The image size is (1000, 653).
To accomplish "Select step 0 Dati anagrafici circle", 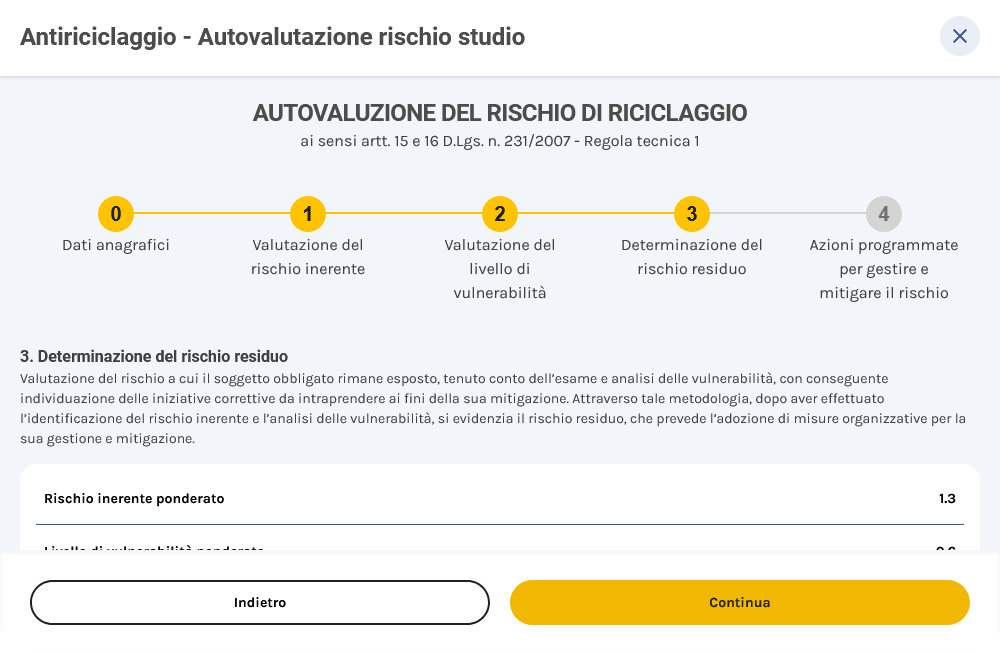I will pos(116,213).
